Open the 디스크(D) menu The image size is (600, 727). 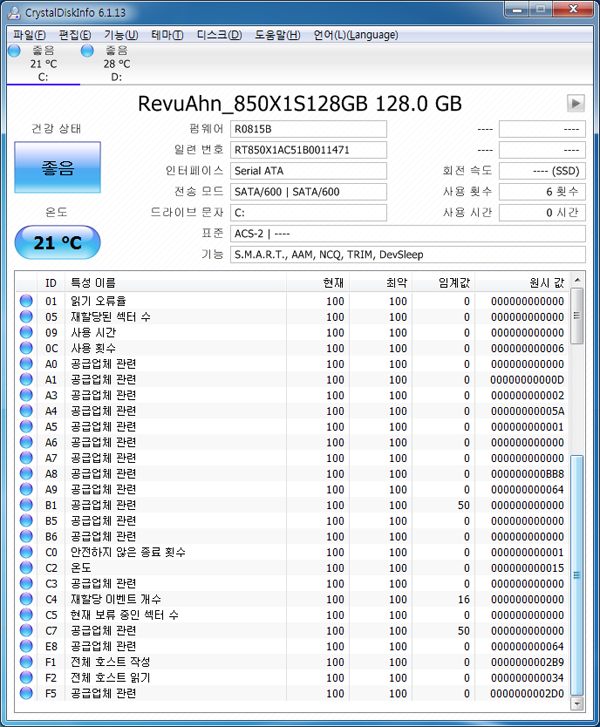click(219, 35)
